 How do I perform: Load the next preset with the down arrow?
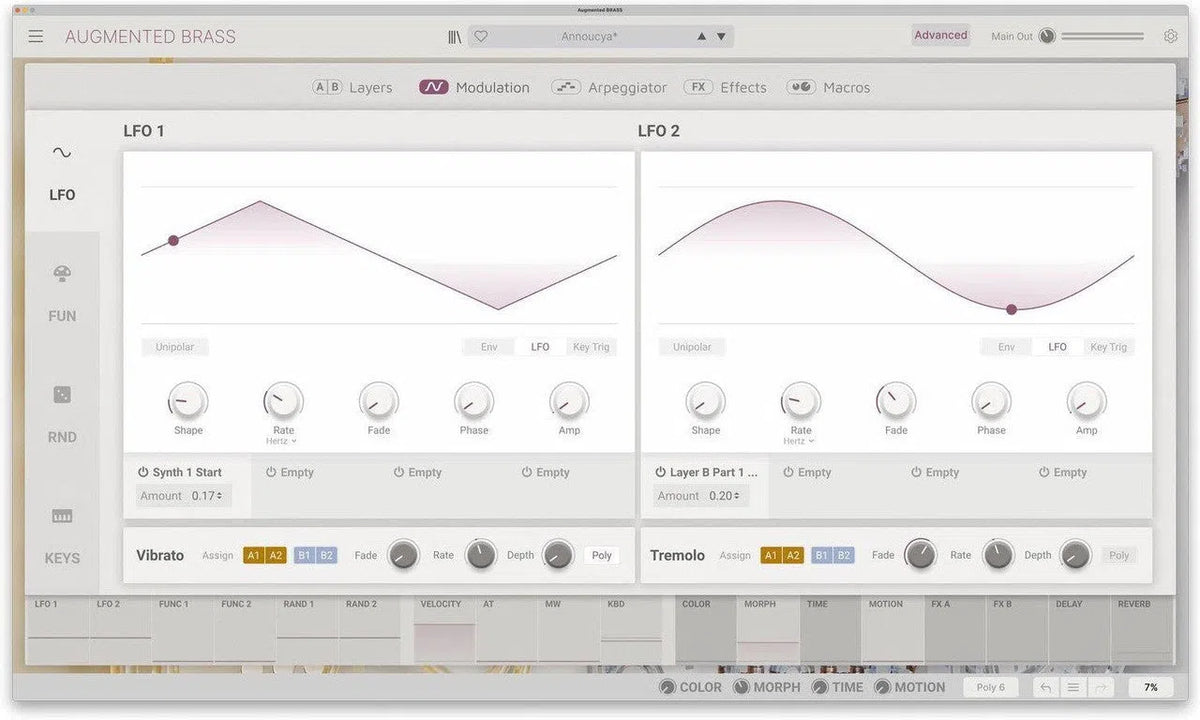click(721, 36)
